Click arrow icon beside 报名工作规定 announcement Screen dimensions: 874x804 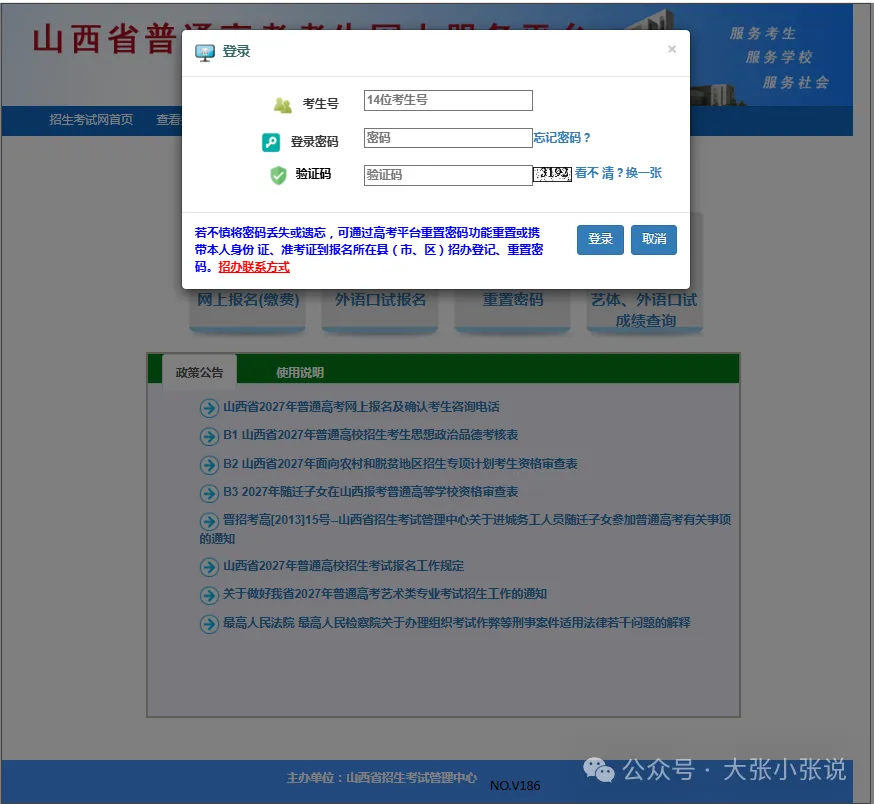[x=209, y=567]
